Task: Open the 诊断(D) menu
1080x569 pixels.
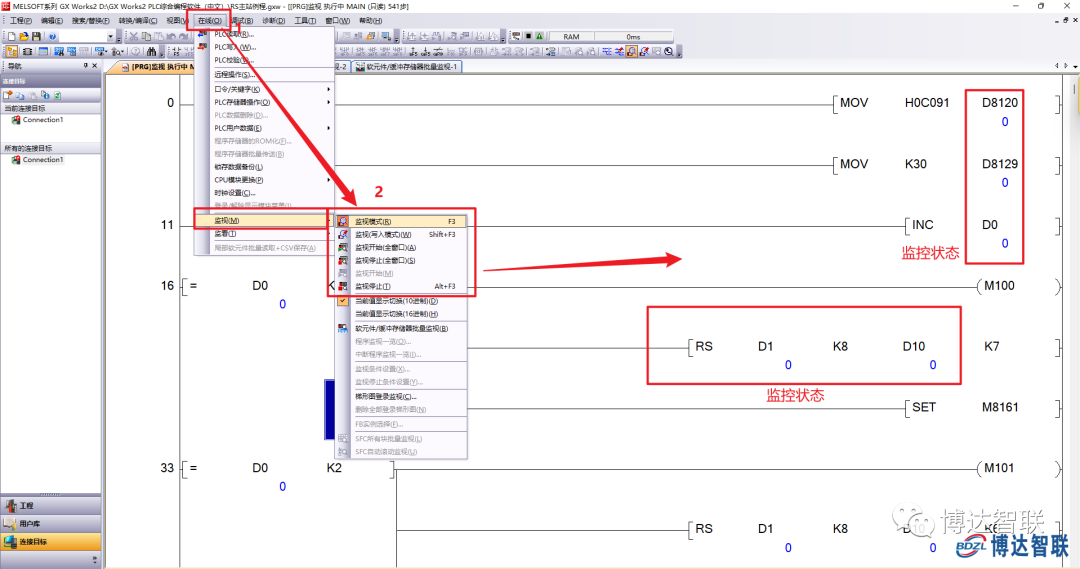Action: tap(273, 21)
